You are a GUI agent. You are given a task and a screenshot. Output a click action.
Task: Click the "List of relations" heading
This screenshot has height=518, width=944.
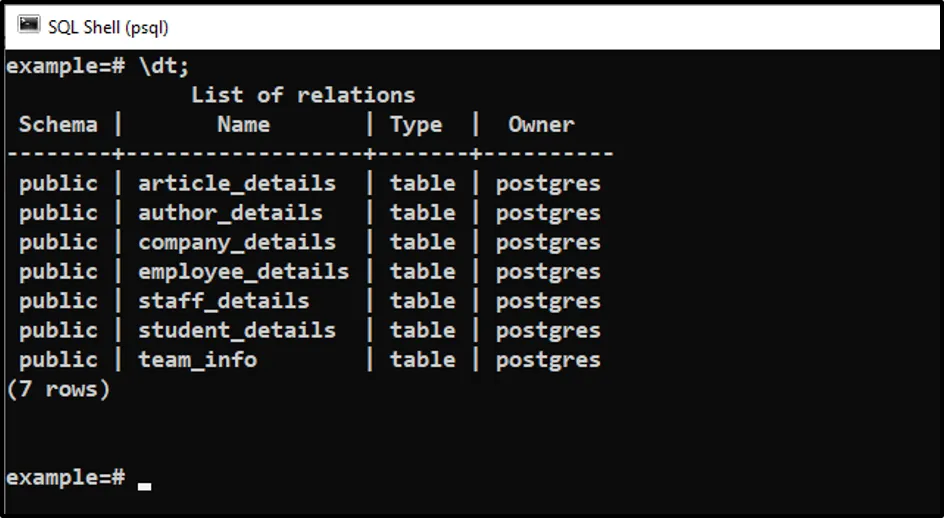[303, 95]
